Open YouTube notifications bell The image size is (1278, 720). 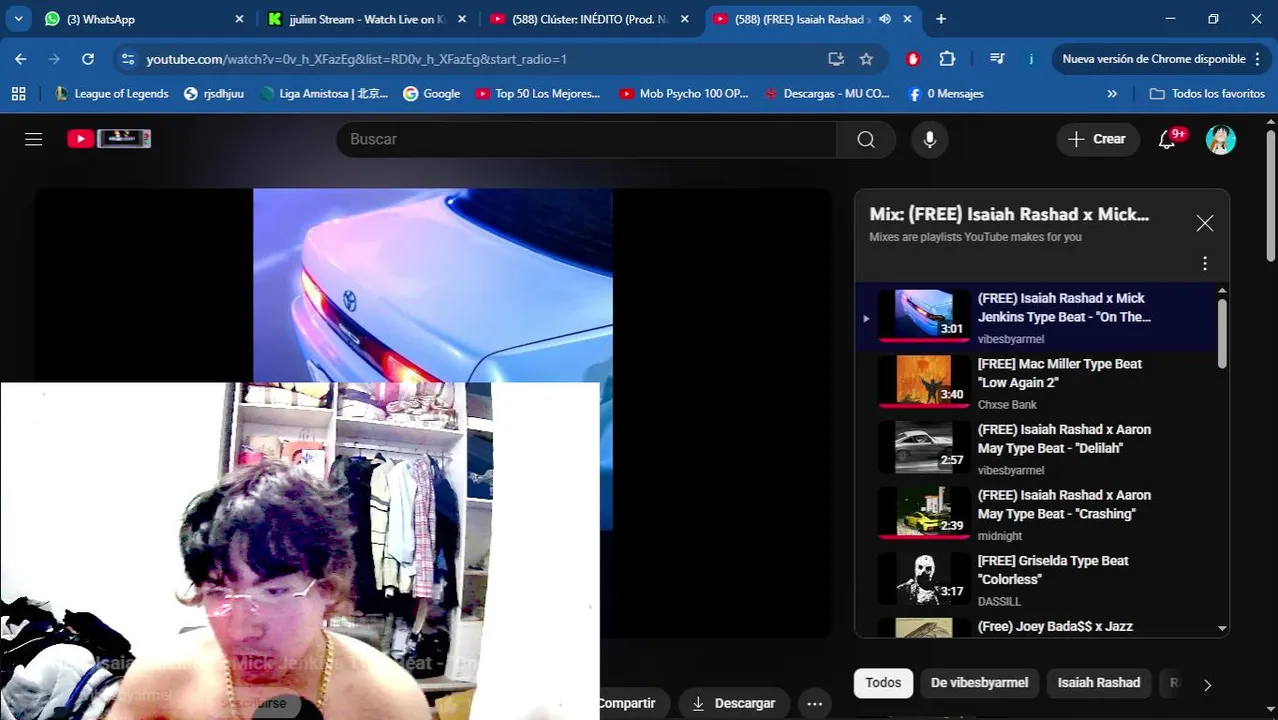coord(1167,139)
